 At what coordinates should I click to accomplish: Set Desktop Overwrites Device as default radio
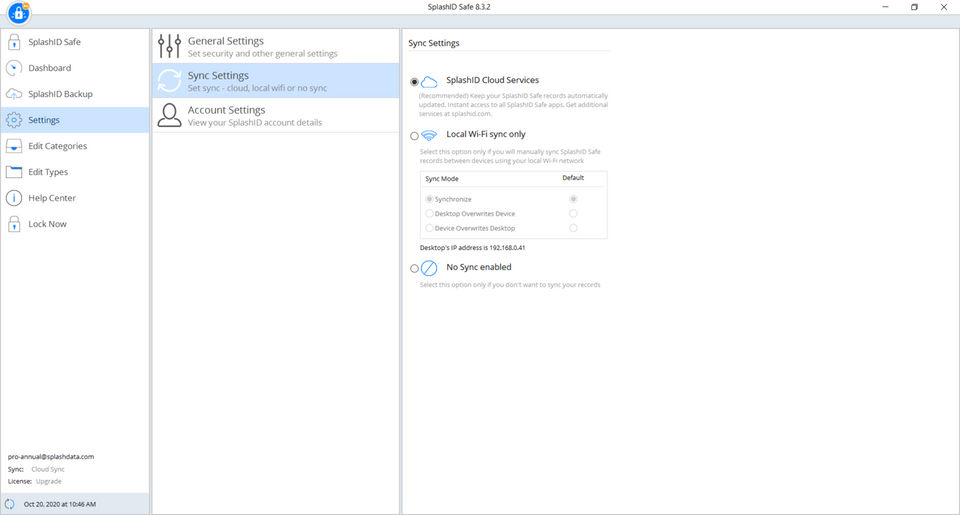(573, 214)
